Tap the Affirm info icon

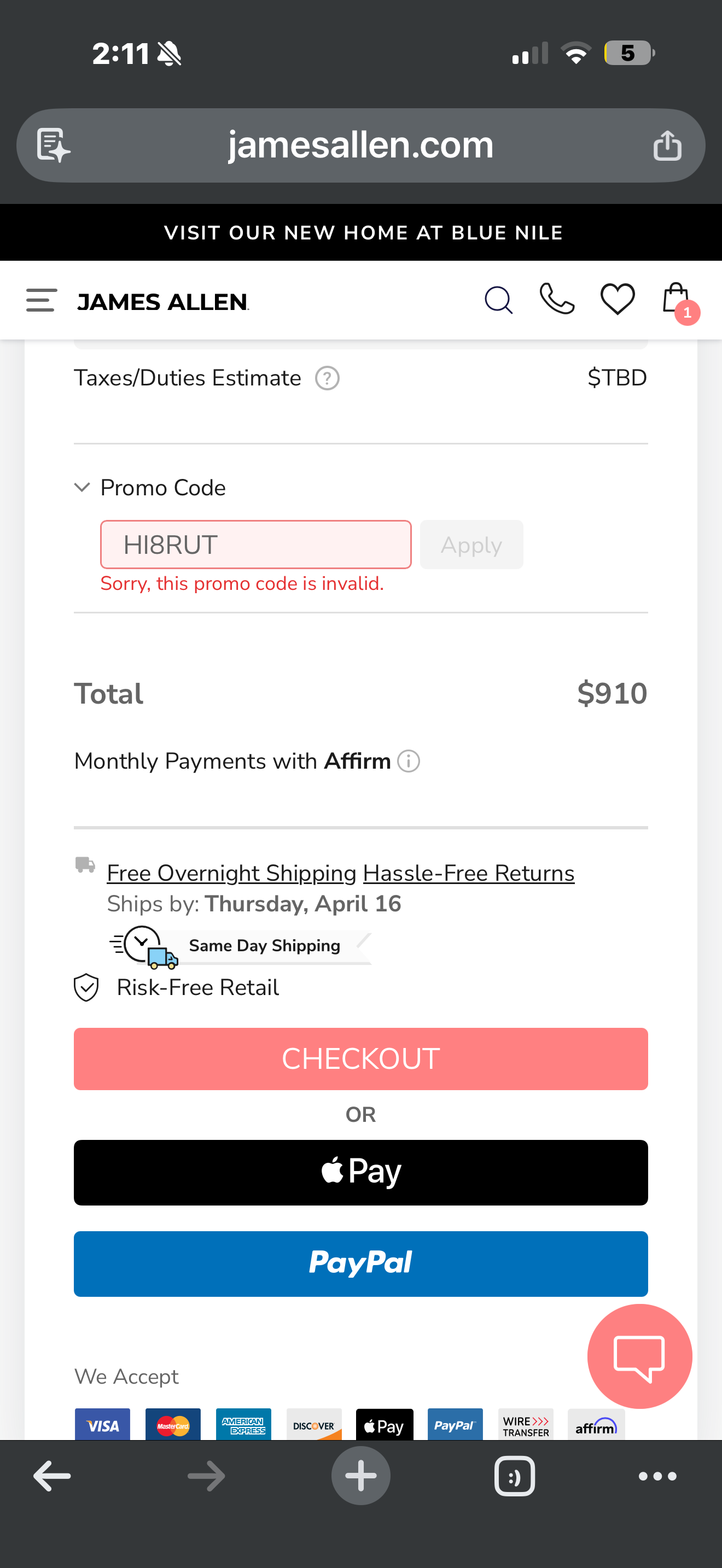[409, 761]
